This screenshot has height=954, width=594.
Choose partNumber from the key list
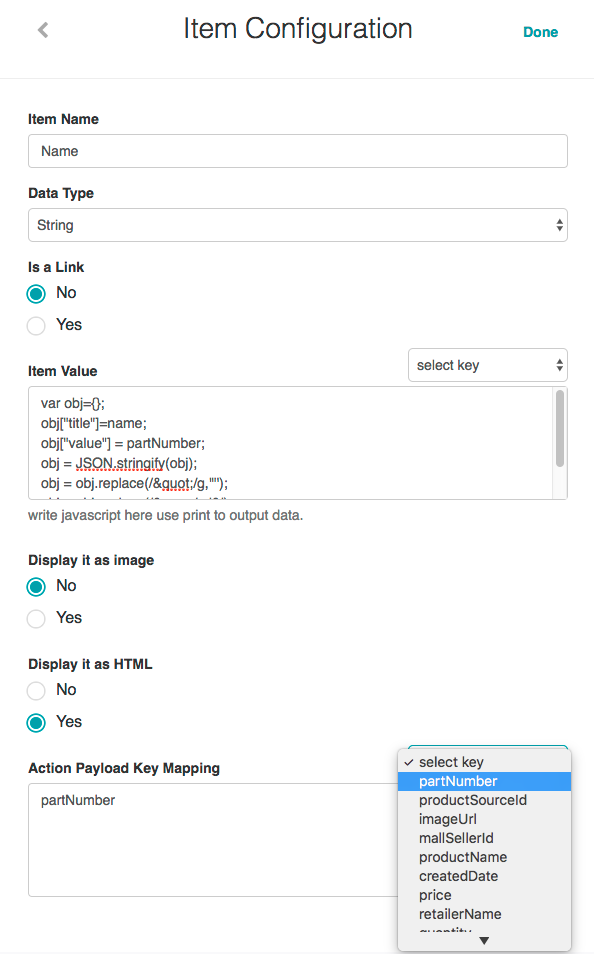(484, 781)
